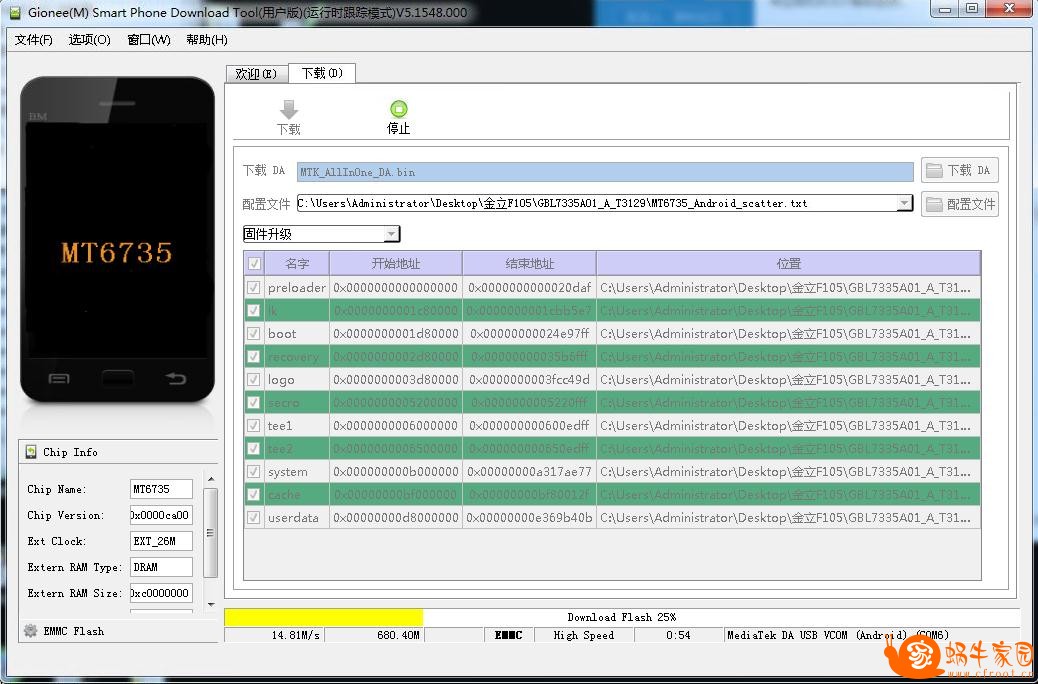The height and width of the screenshot is (684, 1038).
Task: Toggle the userdata row checkbox
Action: [254, 517]
